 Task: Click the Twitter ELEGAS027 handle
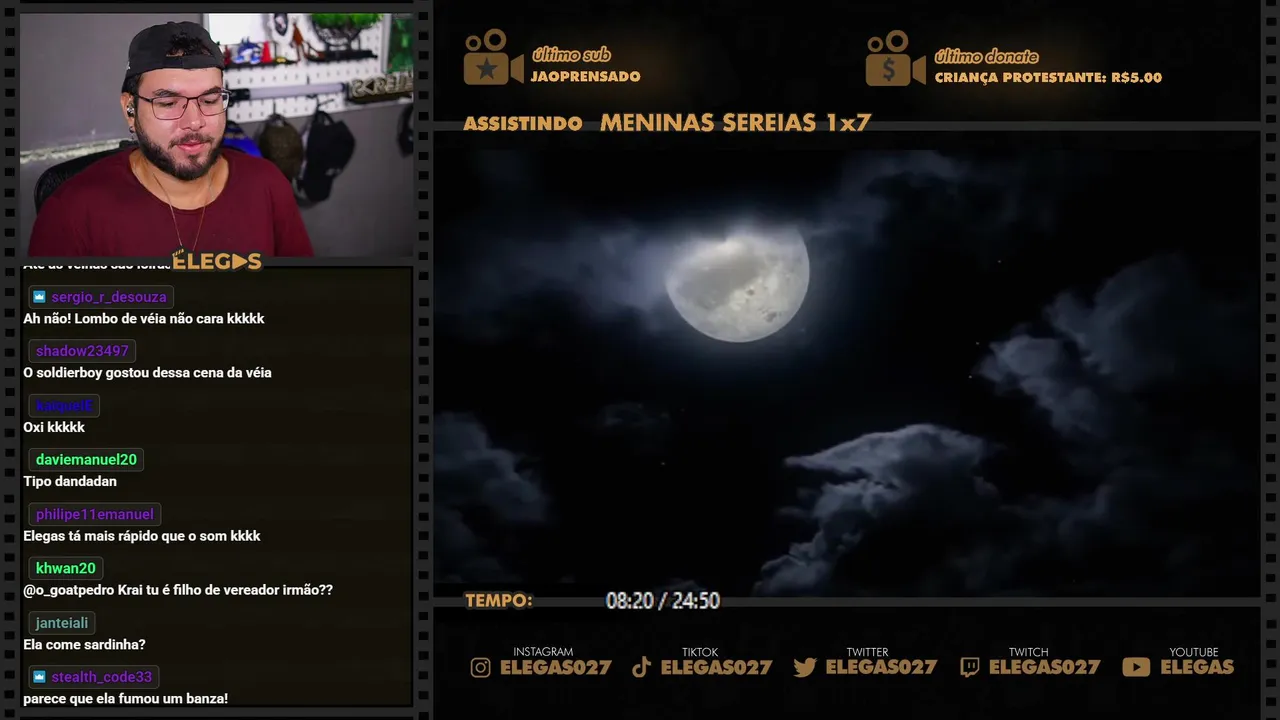point(881,668)
